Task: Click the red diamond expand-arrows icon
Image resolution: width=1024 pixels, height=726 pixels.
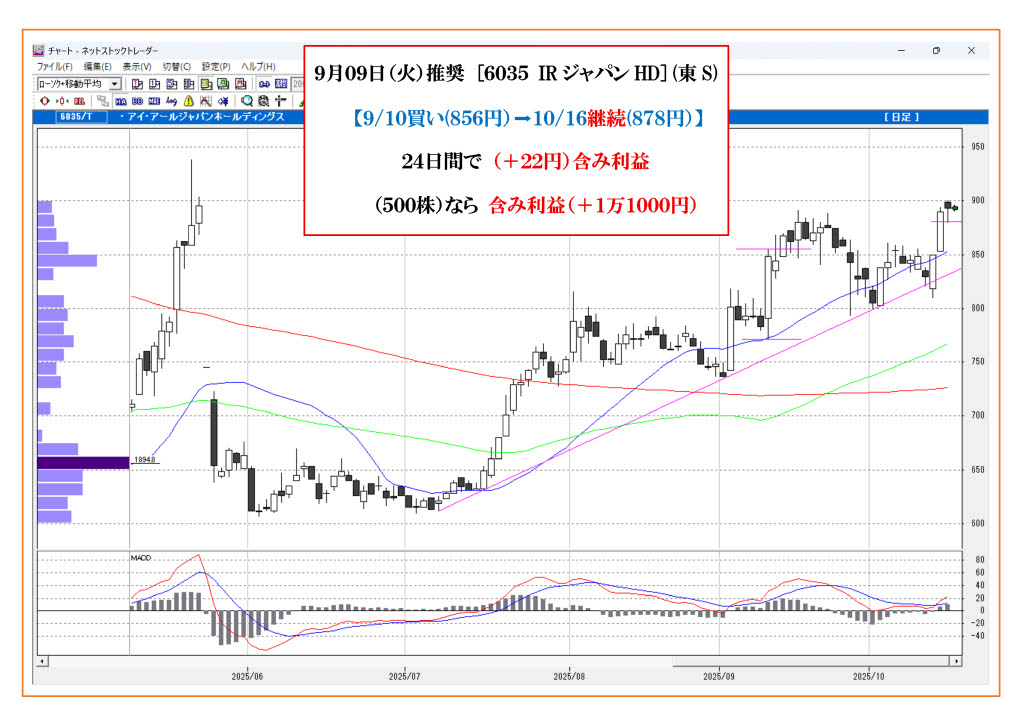Action: point(43,101)
